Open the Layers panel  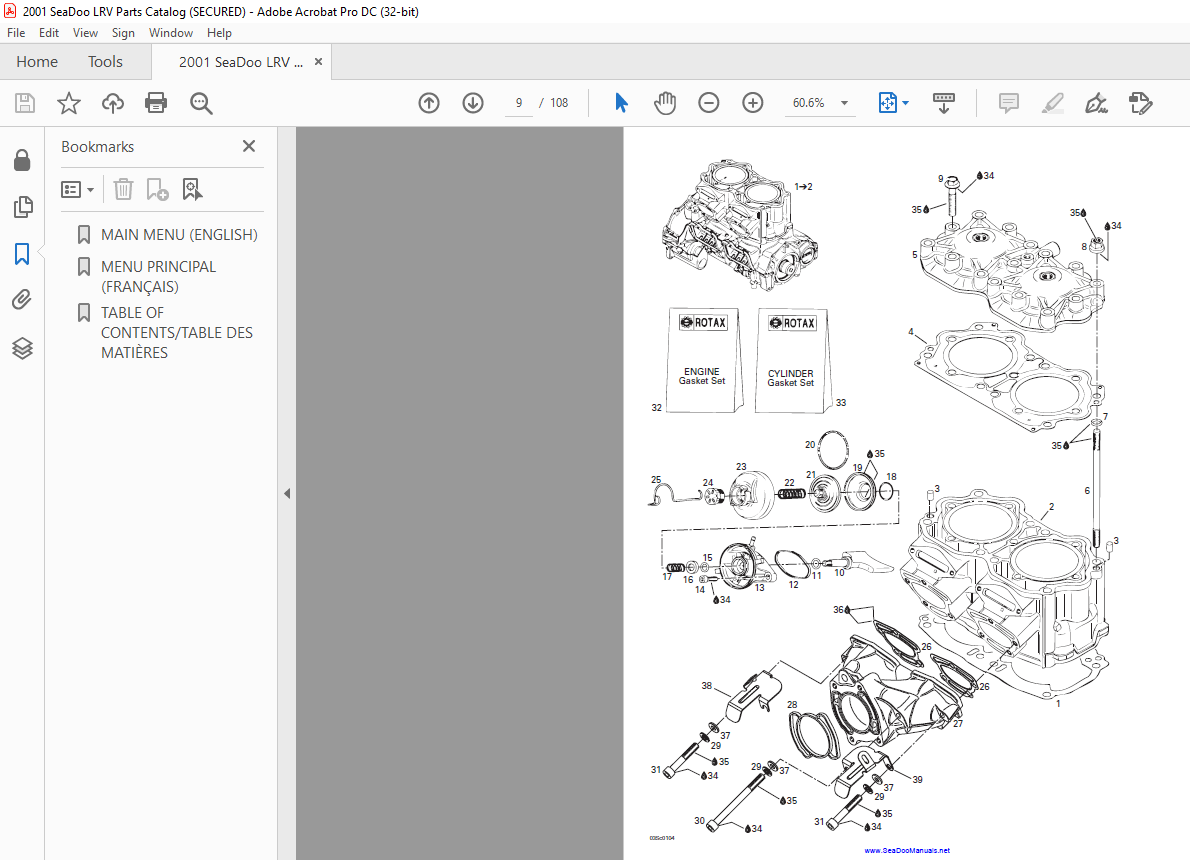23,348
